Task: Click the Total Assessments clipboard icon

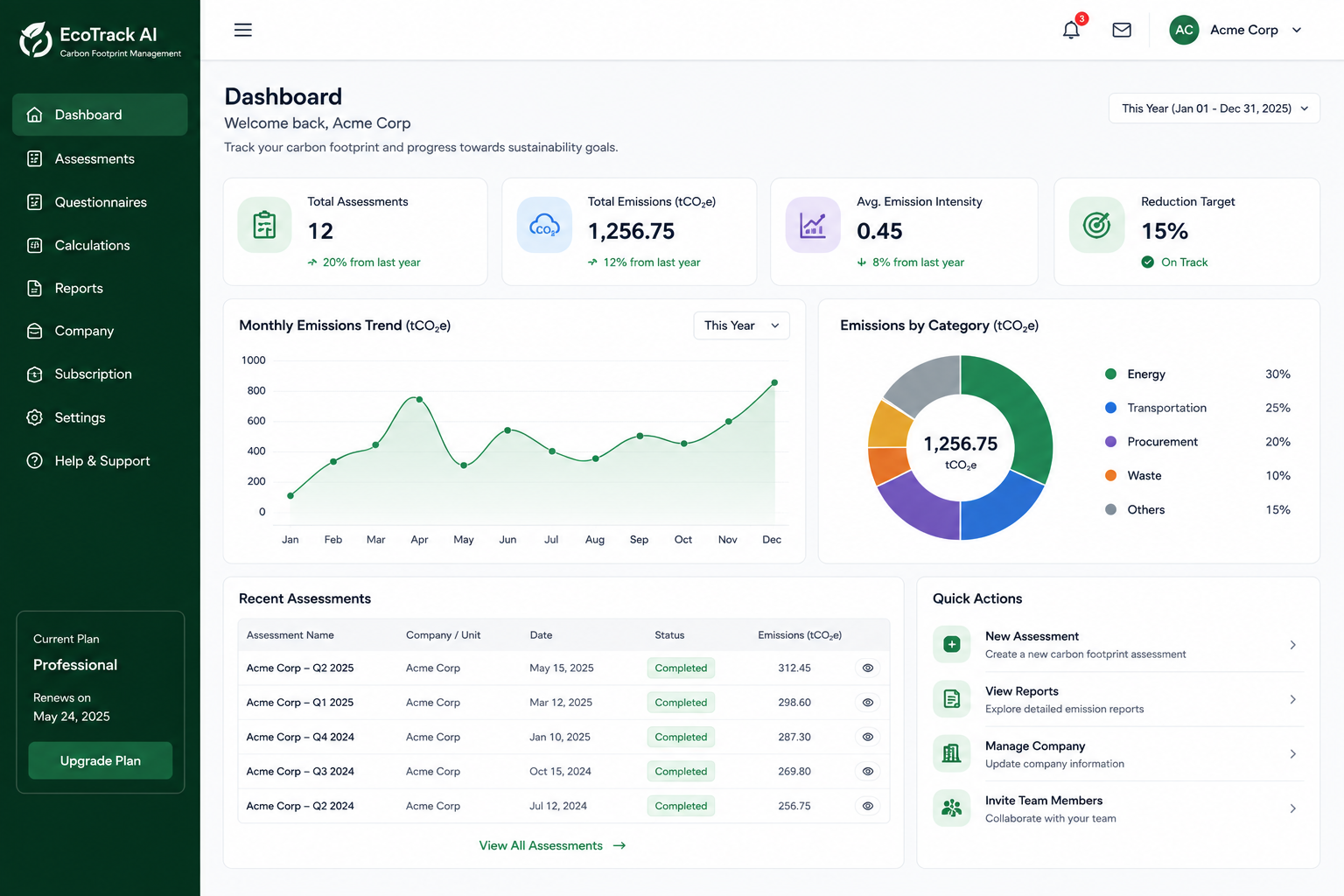Action: tap(264, 225)
